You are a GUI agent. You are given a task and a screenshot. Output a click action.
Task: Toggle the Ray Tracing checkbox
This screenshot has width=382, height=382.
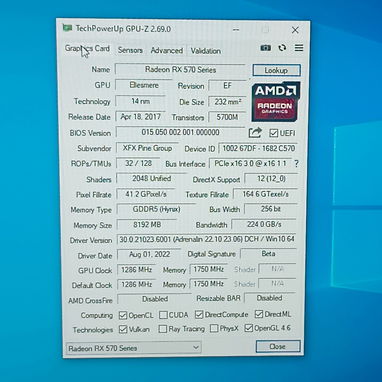[163, 329]
